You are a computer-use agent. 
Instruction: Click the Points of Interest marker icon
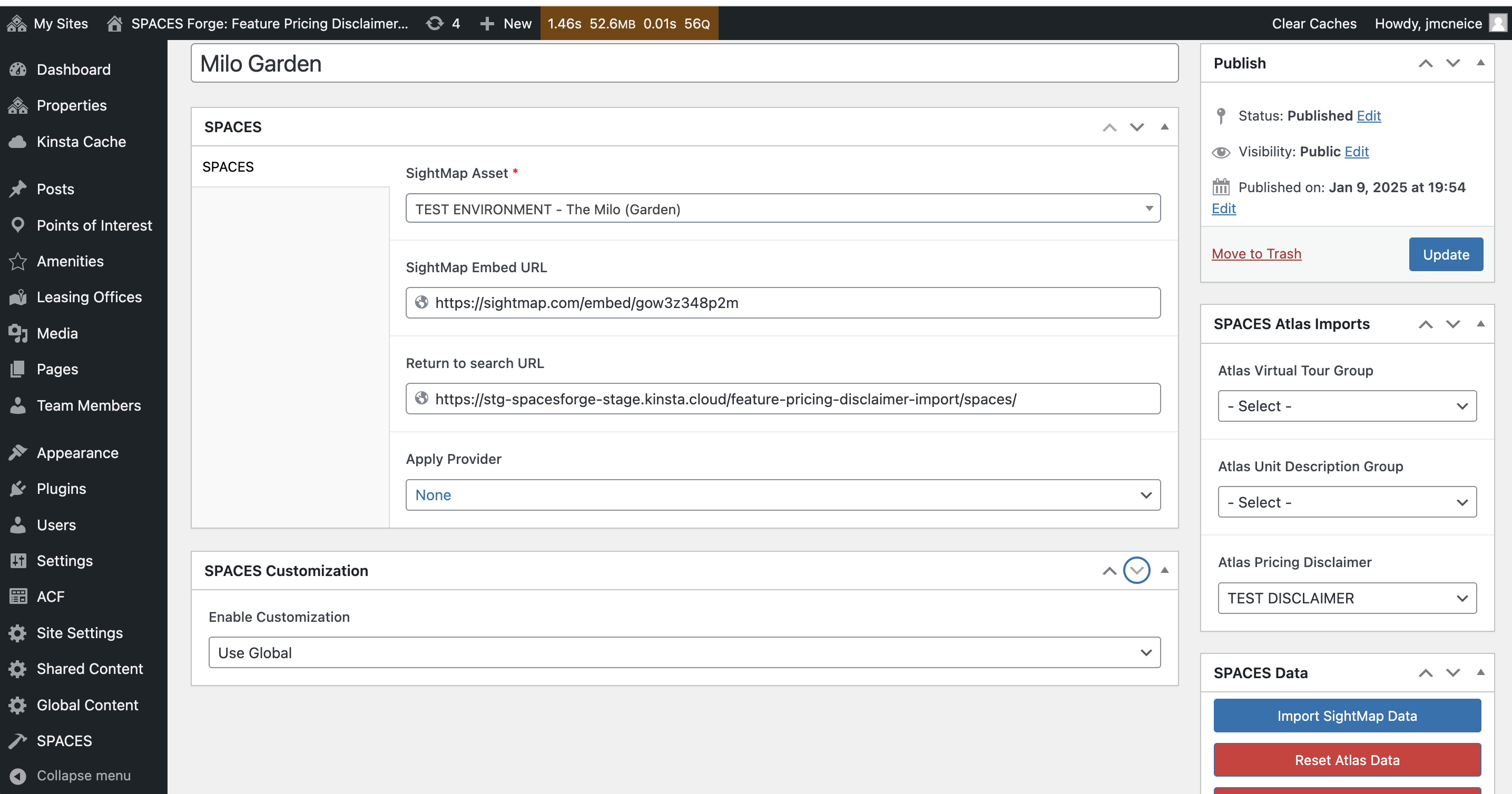coord(18,225)
